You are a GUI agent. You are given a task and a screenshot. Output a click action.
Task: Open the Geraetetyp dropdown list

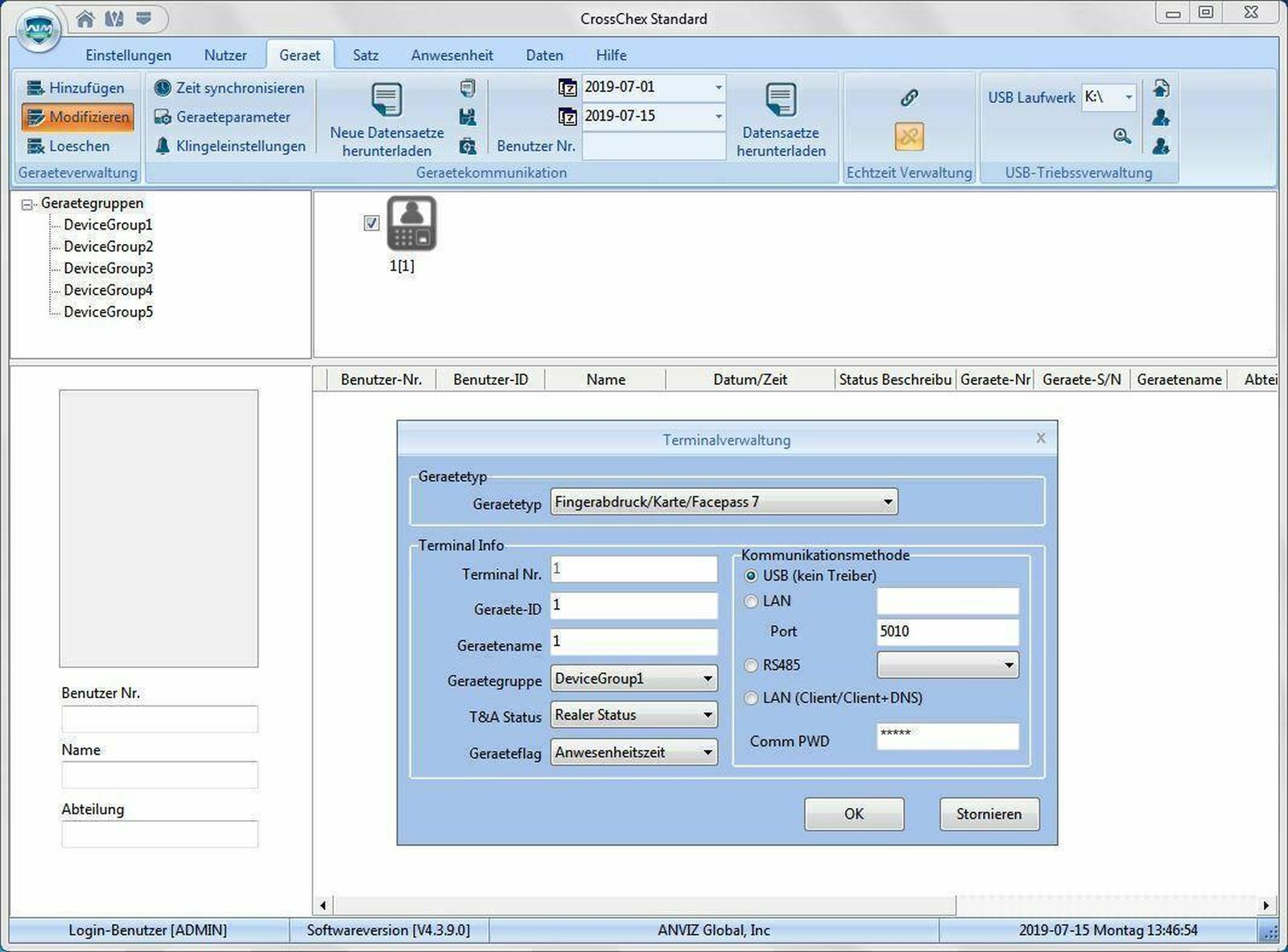tap(887, 502)
